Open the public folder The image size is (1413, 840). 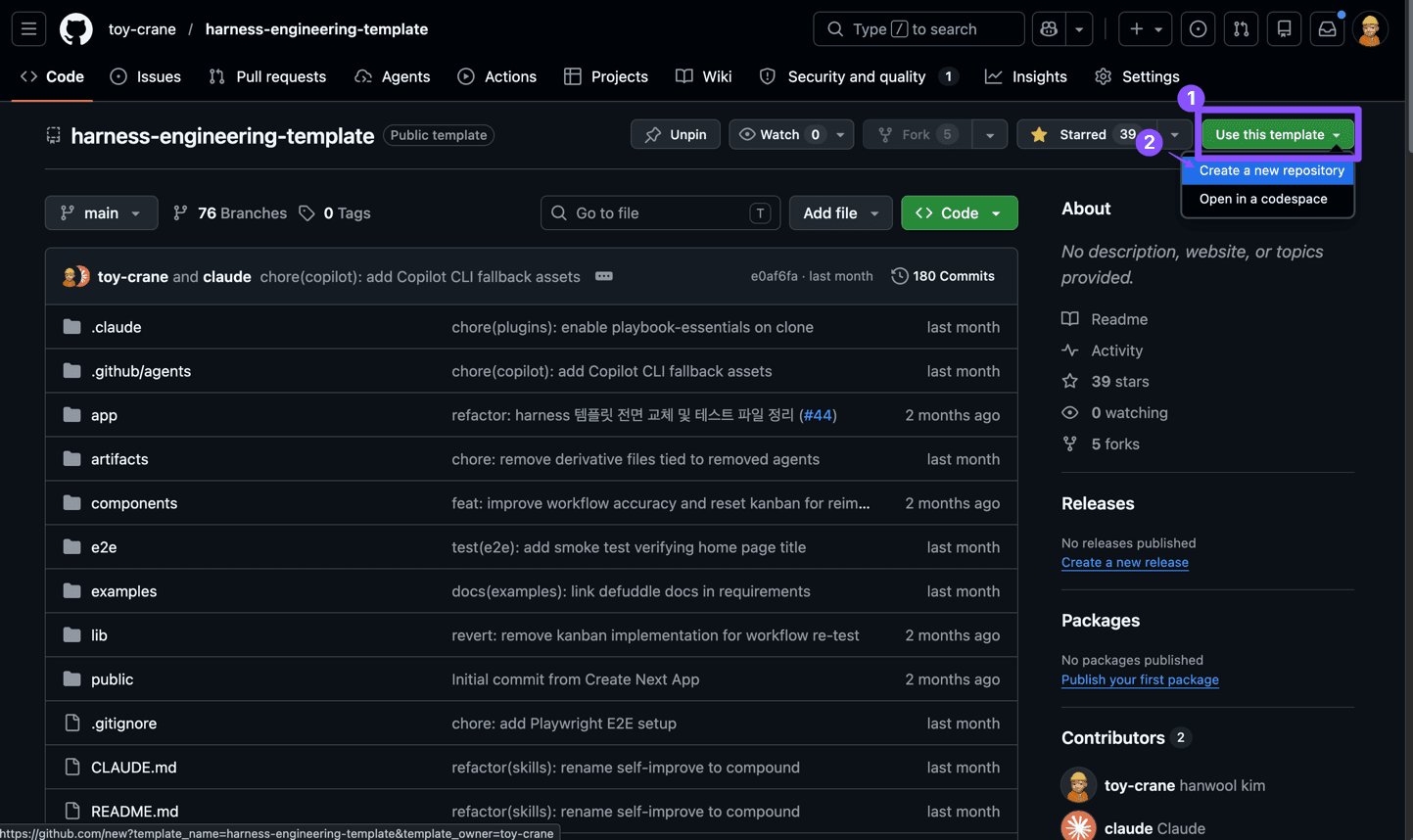(x=112, y=679)
